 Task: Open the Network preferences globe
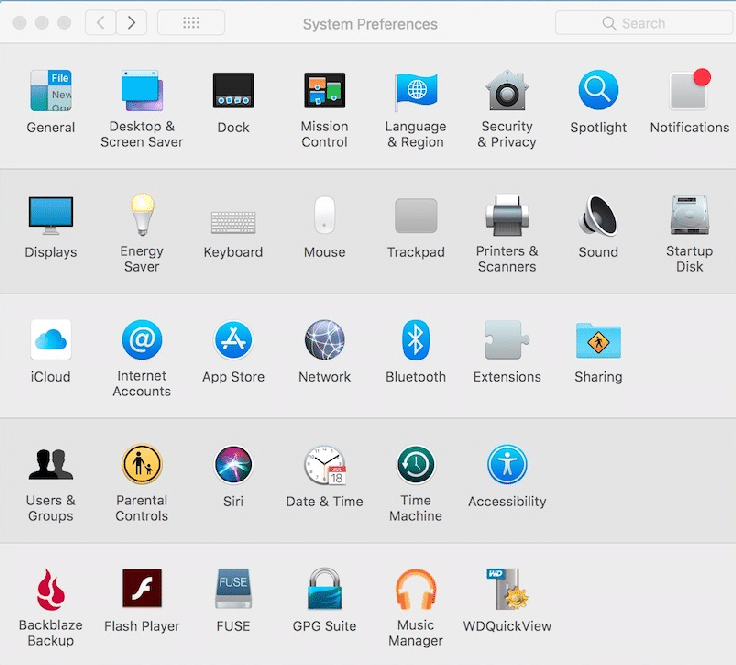324,341
